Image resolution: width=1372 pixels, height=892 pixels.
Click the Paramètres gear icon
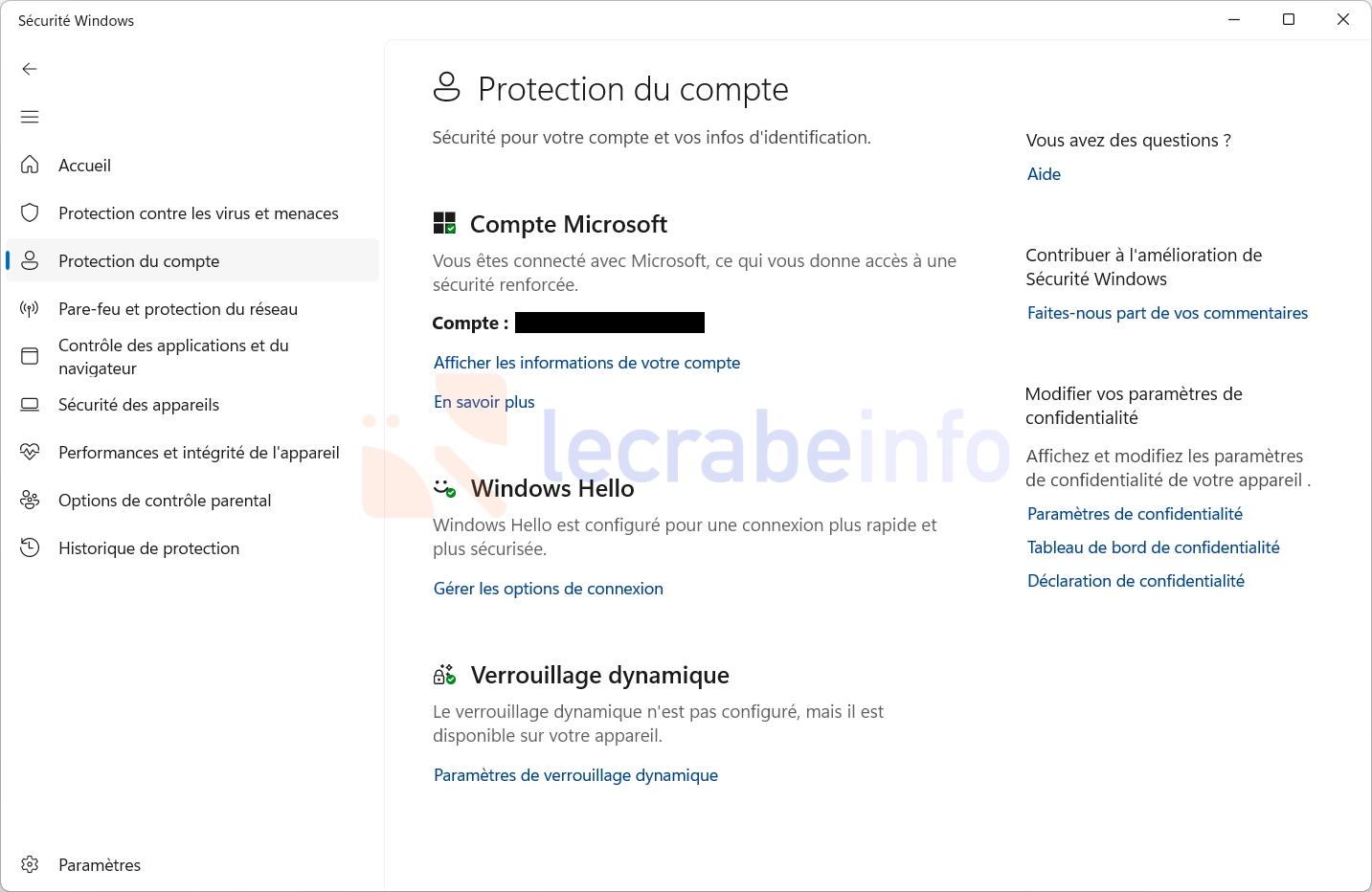30,864
